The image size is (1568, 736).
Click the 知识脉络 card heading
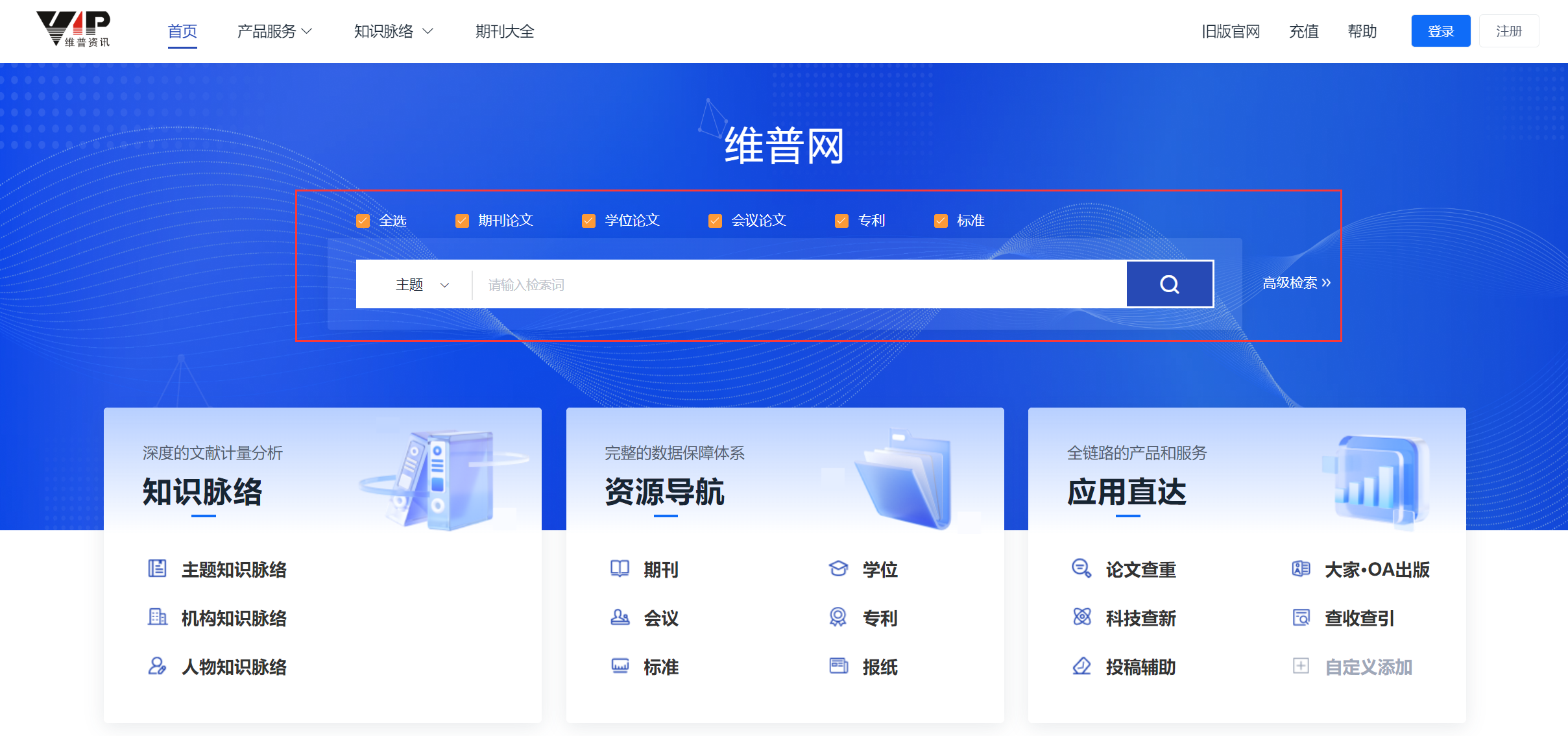[202, 491]
